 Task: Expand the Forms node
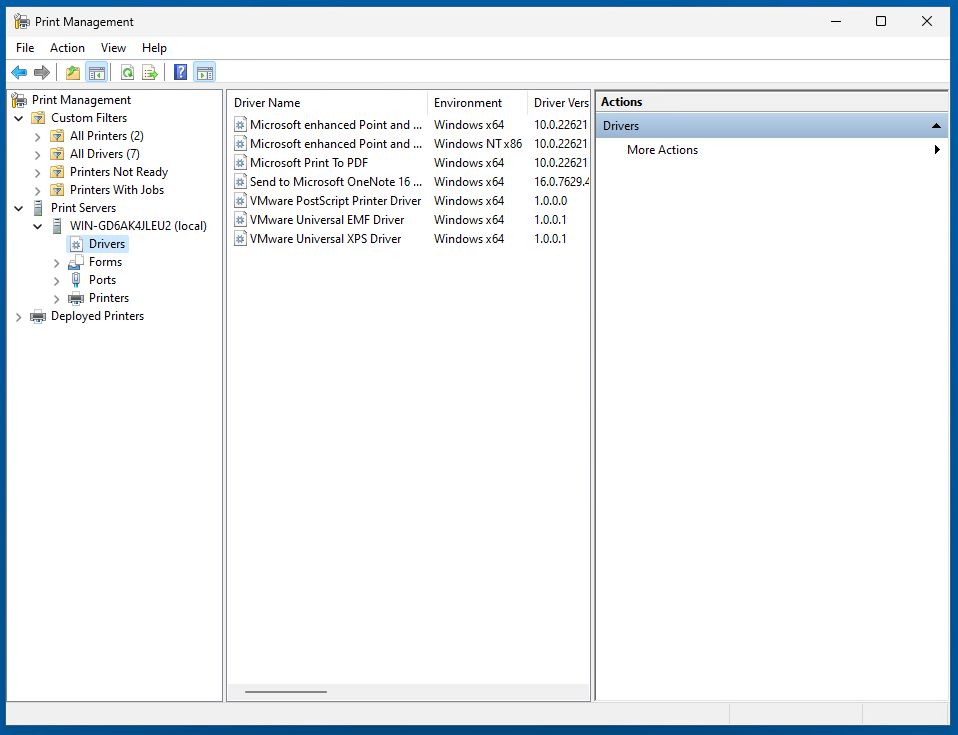(57, 263)
